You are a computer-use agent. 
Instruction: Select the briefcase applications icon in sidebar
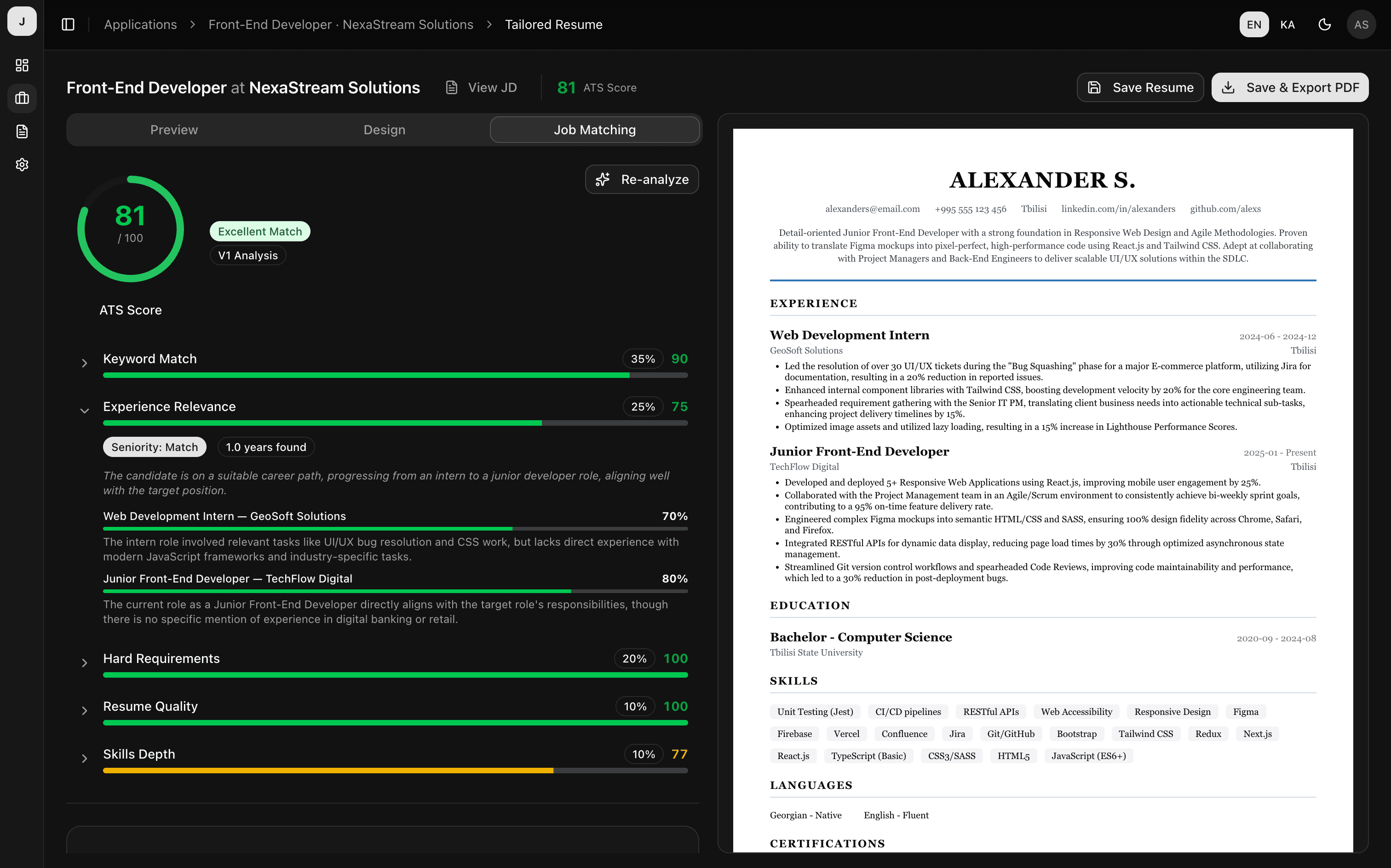tap(22, 98)
